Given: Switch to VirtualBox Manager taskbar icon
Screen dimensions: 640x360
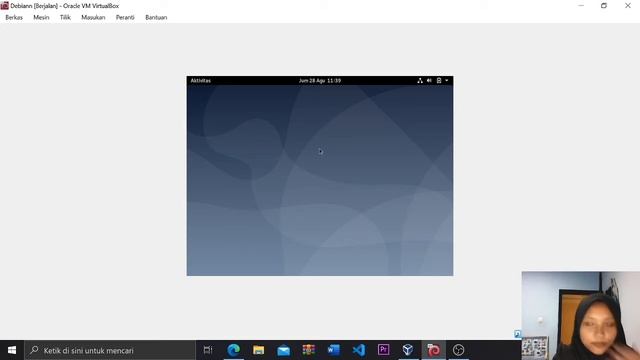Looking at the screenshot, I should point(408,350).
